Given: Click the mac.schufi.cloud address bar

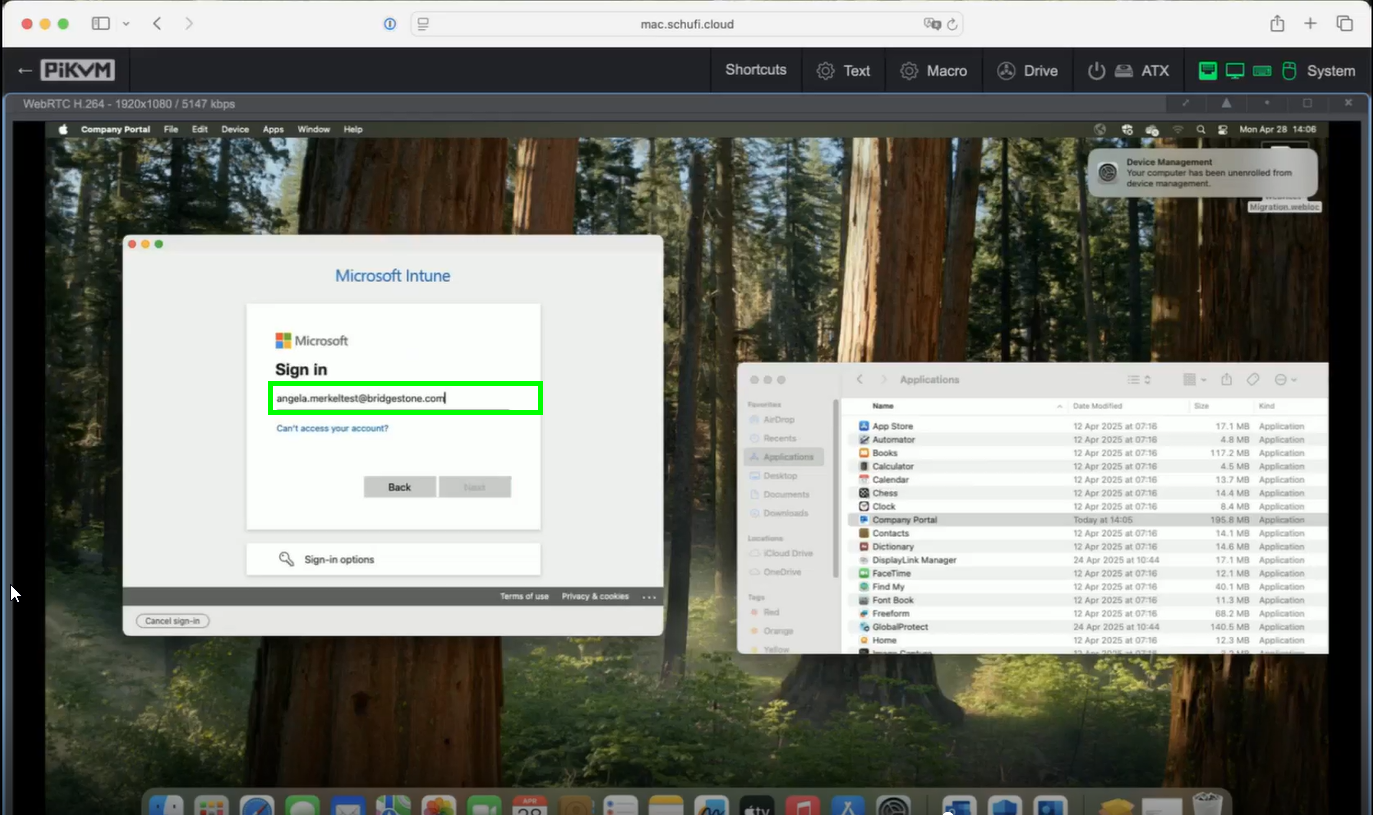Looking at the screenshot, I should click(686, 24).
